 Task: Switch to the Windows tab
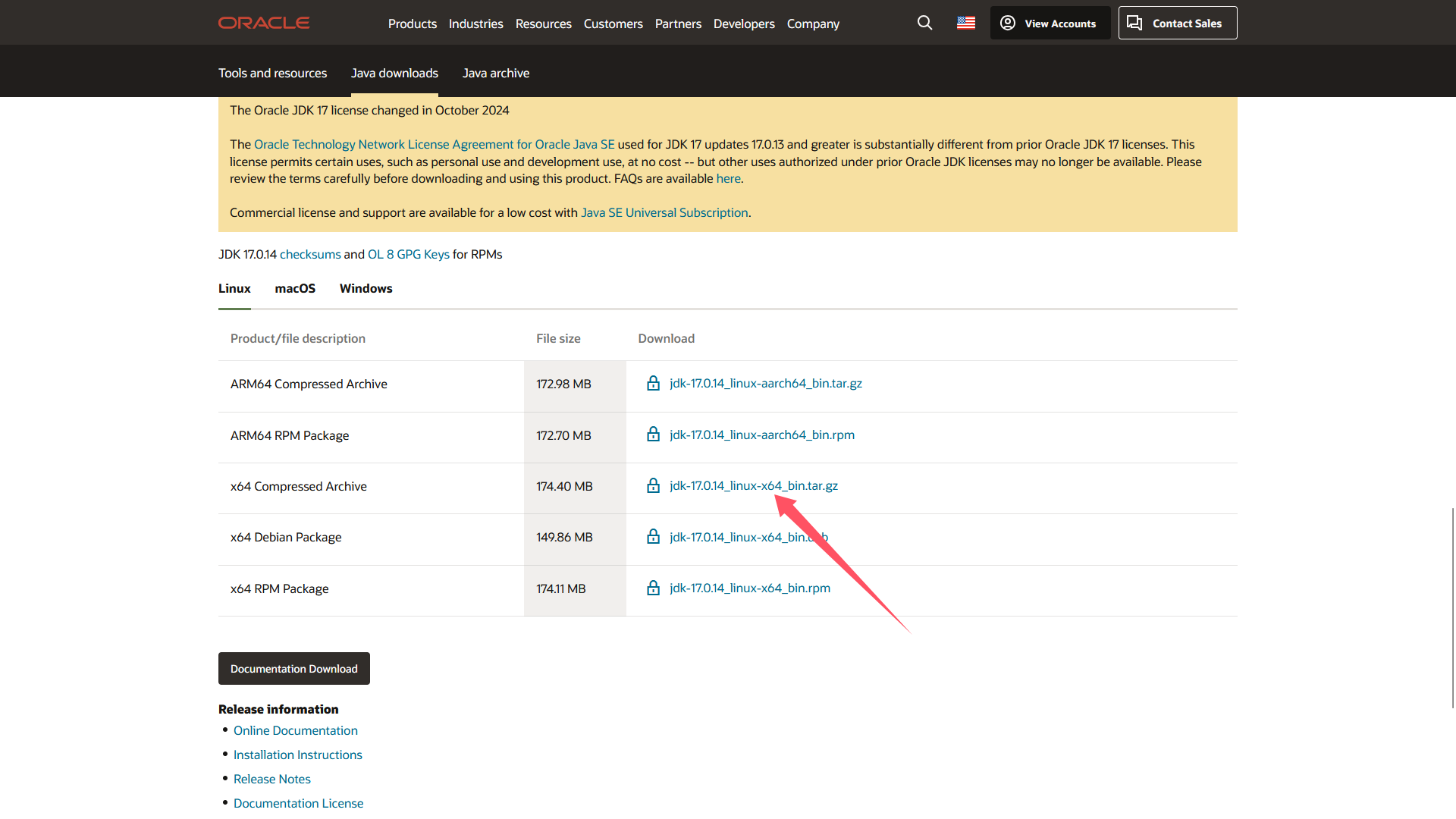[x=366, y=288]
